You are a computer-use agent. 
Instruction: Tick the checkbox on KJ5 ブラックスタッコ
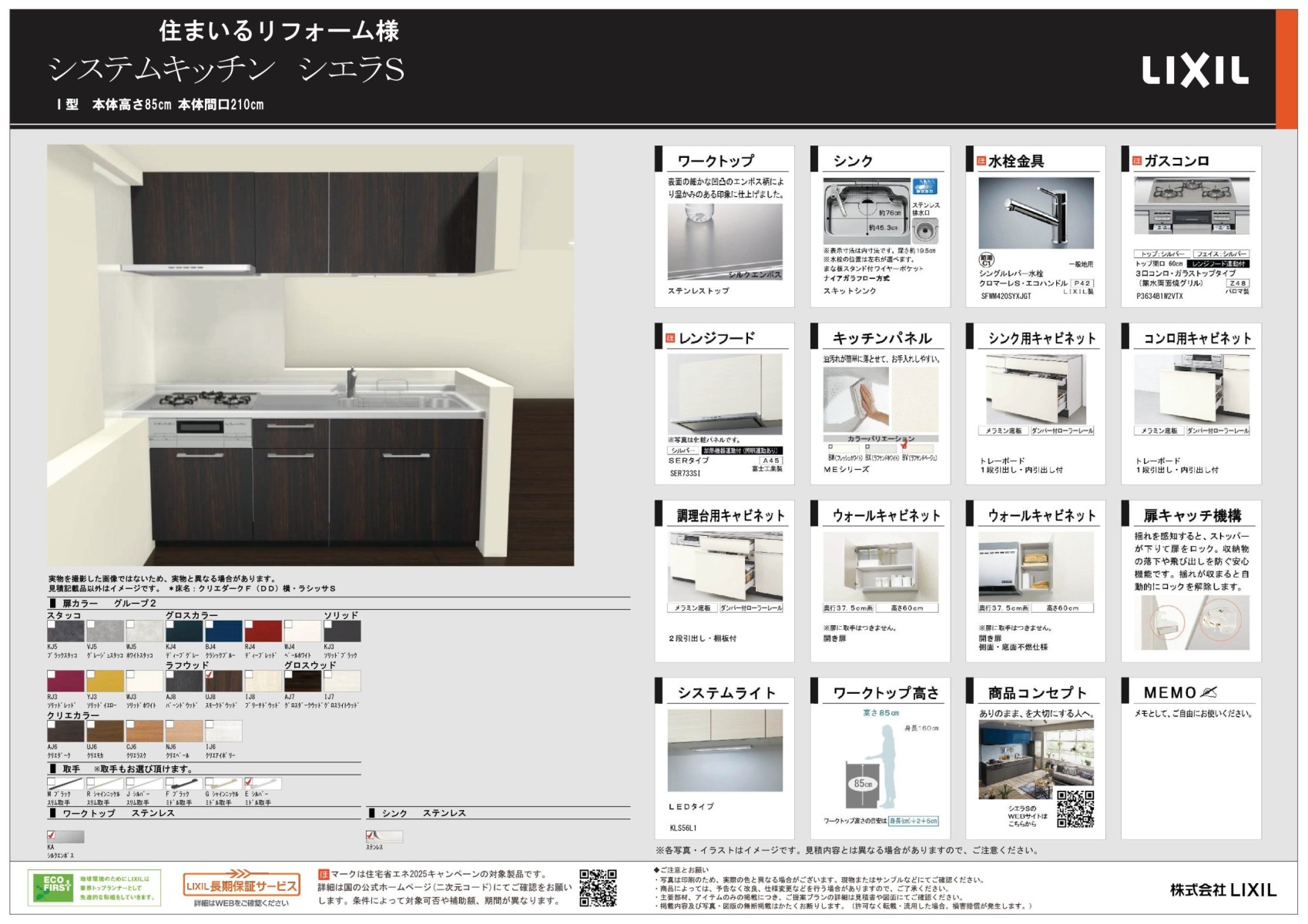(x=51, y=624)
